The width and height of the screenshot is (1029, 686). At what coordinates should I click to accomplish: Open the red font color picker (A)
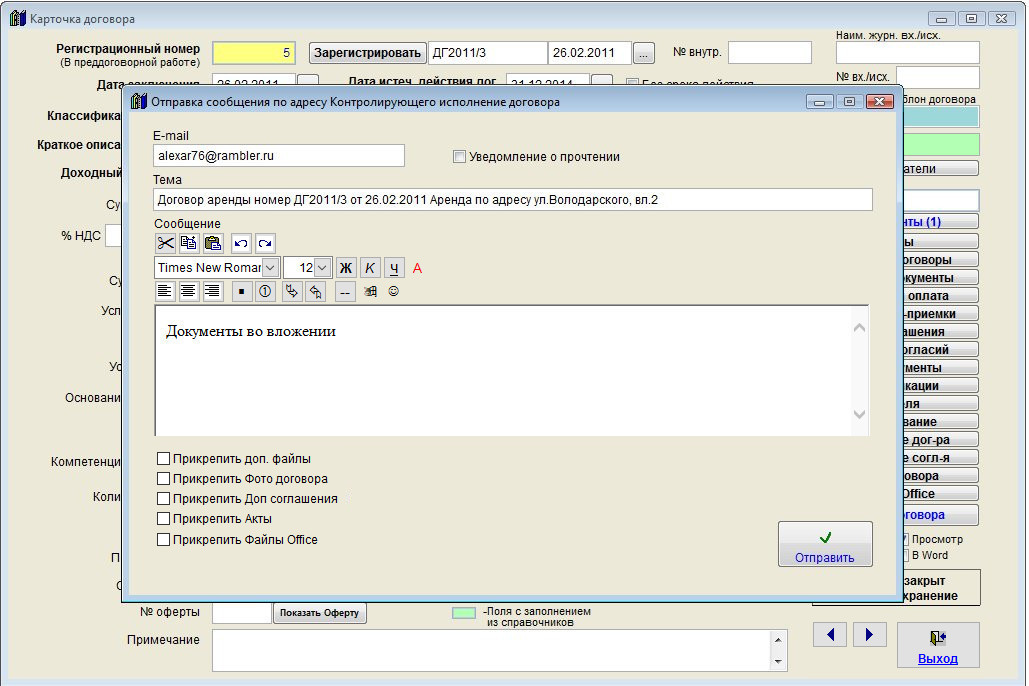pyautogui.click(x=418, y=267)
